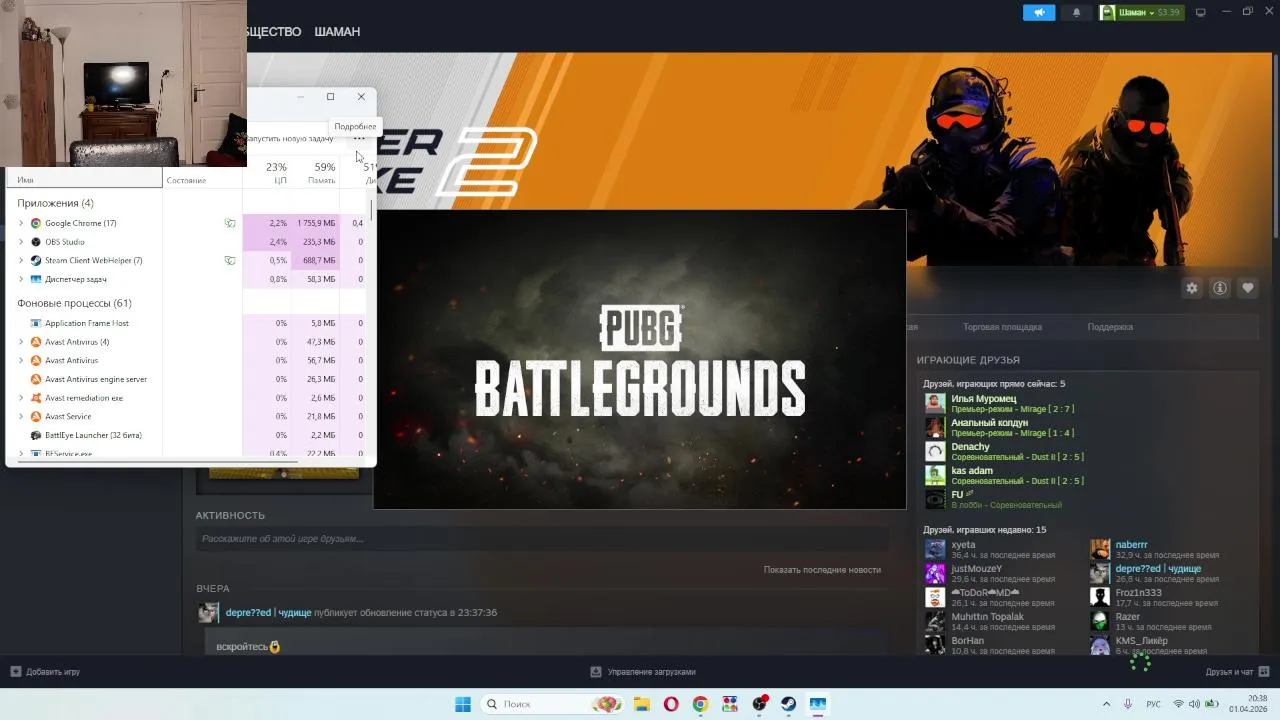The width and height of the screenshot is (1280, 720).
Task: Click activity input Расскажите об этой игре
Action: pos(542,539)
